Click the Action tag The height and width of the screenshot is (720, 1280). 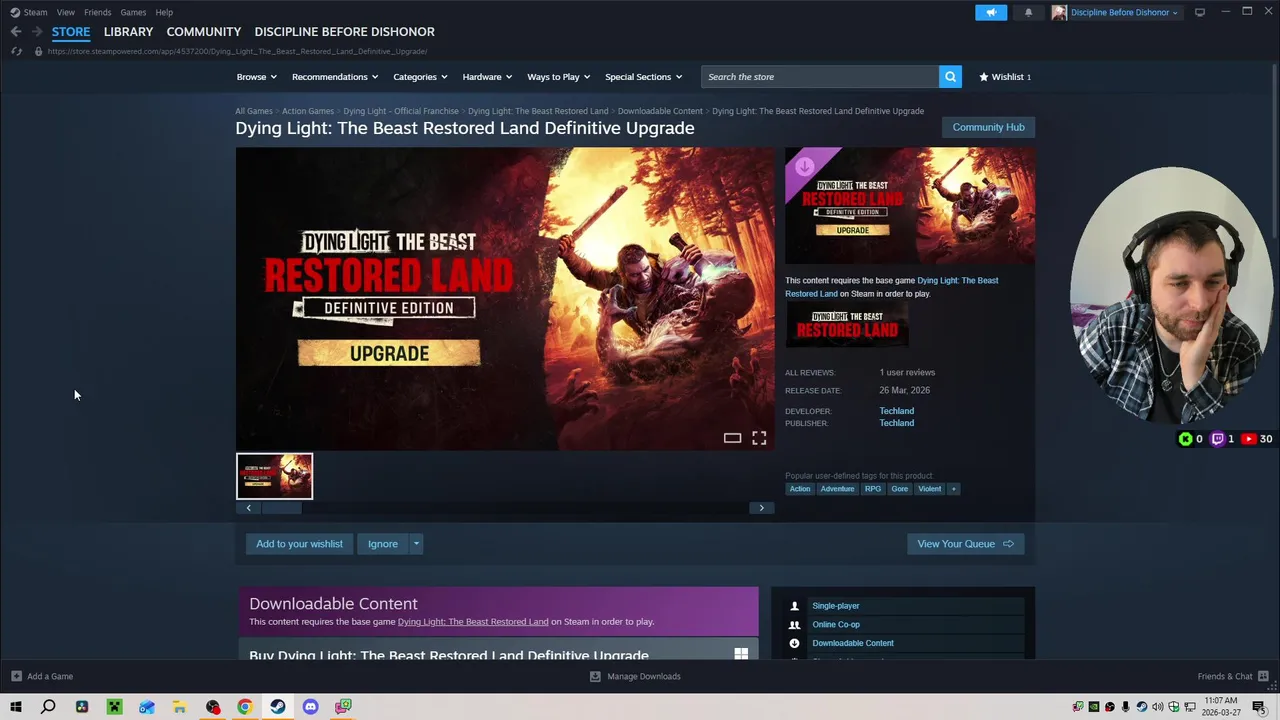(800, 489)
